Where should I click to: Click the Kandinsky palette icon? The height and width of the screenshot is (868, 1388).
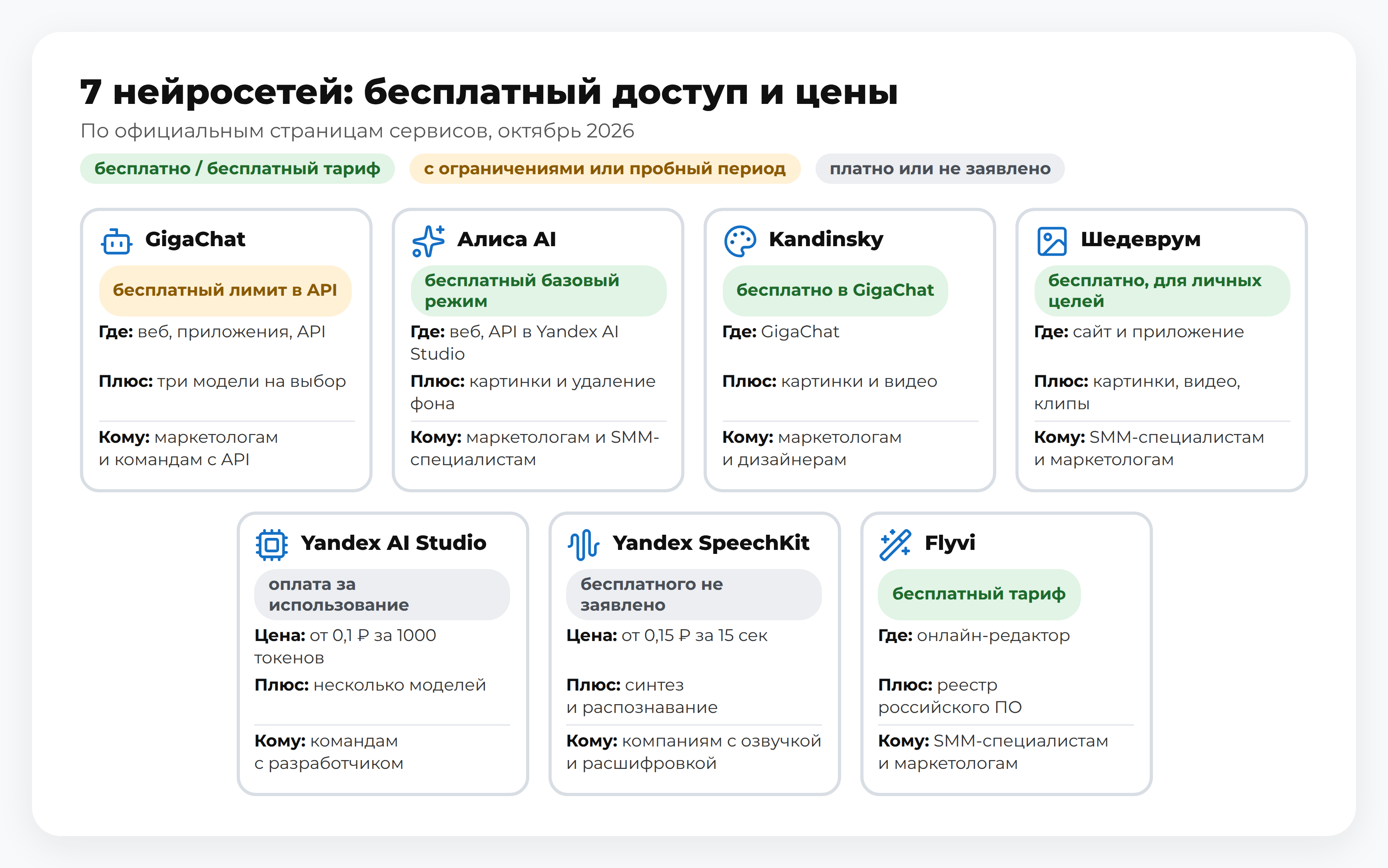(x=740, y=241)
